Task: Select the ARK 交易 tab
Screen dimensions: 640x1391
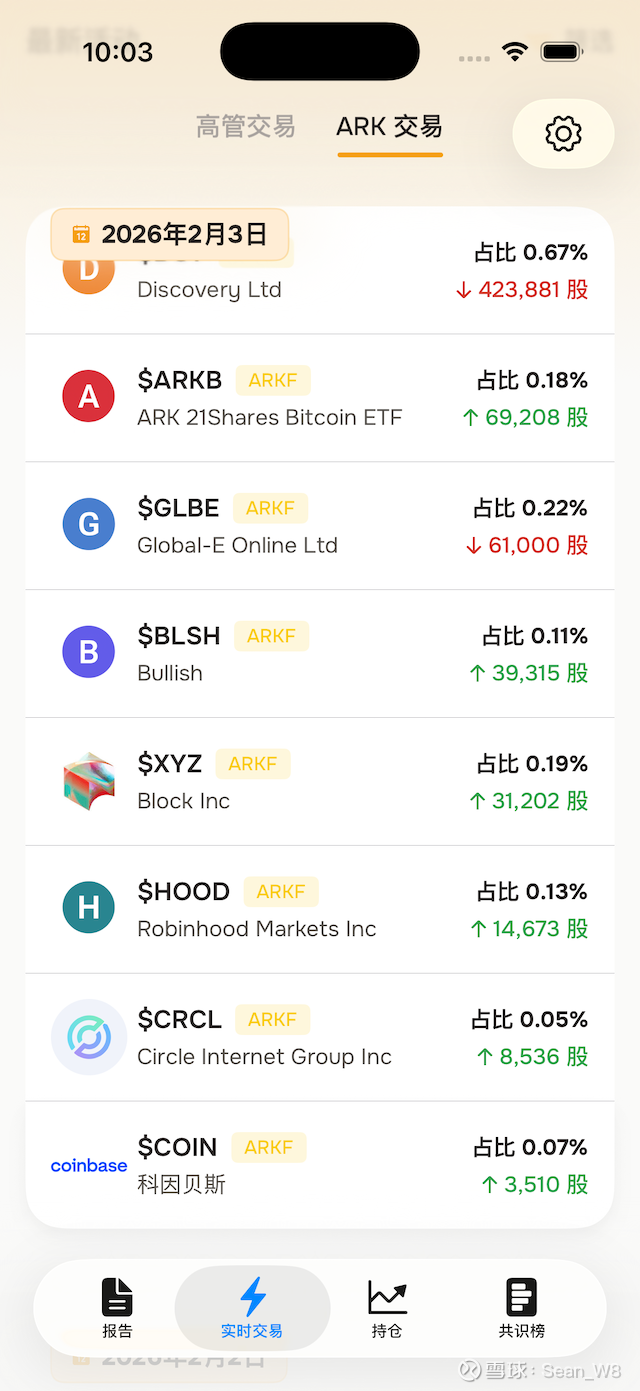Action: click(x=389, y=127)
